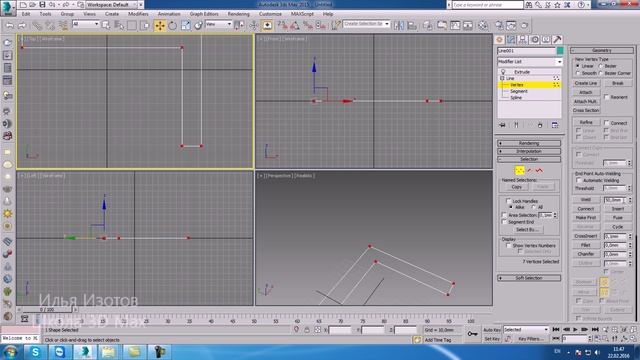640x360 pixels.
Task: Open the Tools menu
Action: click(45, 14)
